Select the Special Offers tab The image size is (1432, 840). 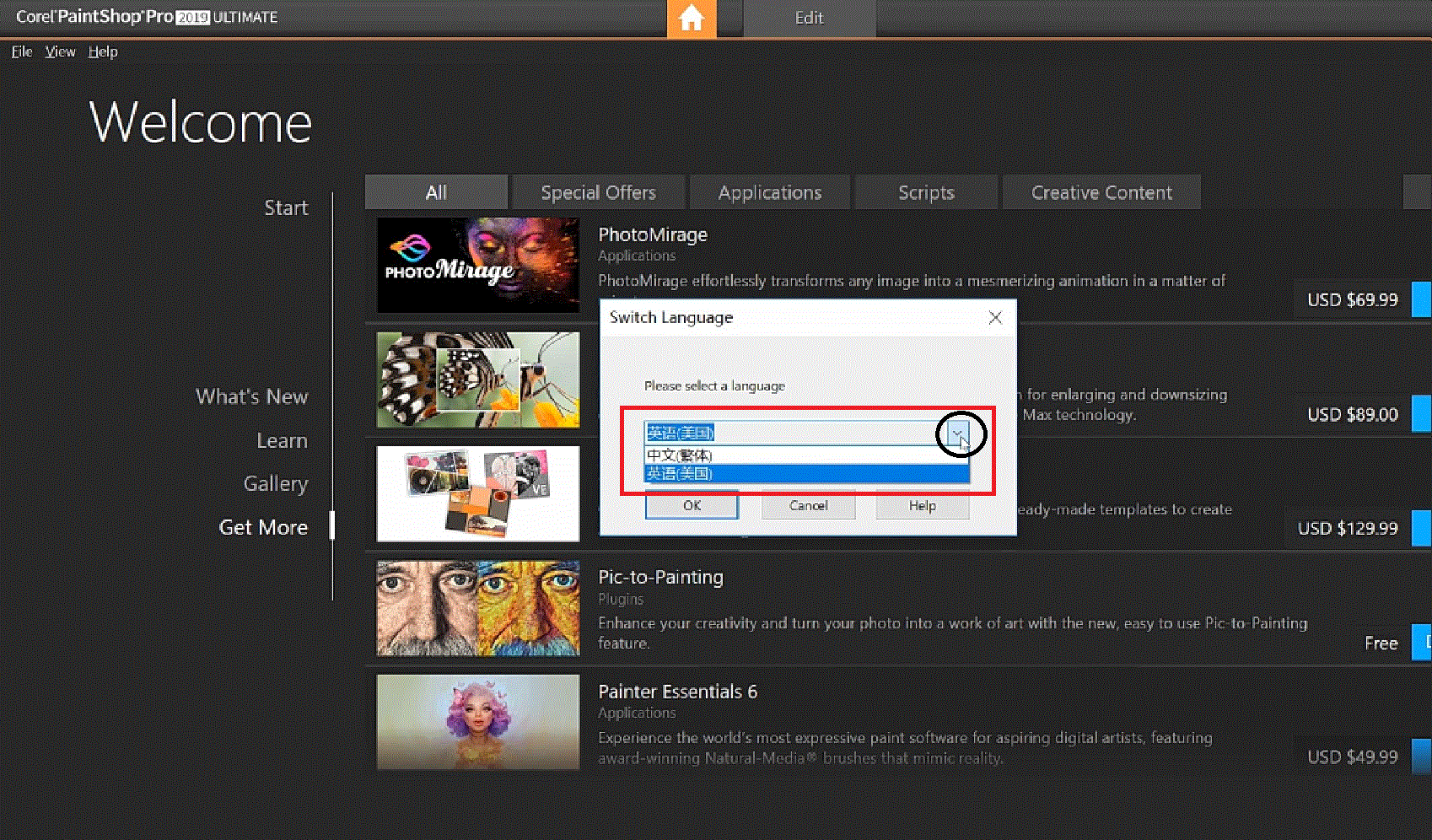[x=598, y=192]
